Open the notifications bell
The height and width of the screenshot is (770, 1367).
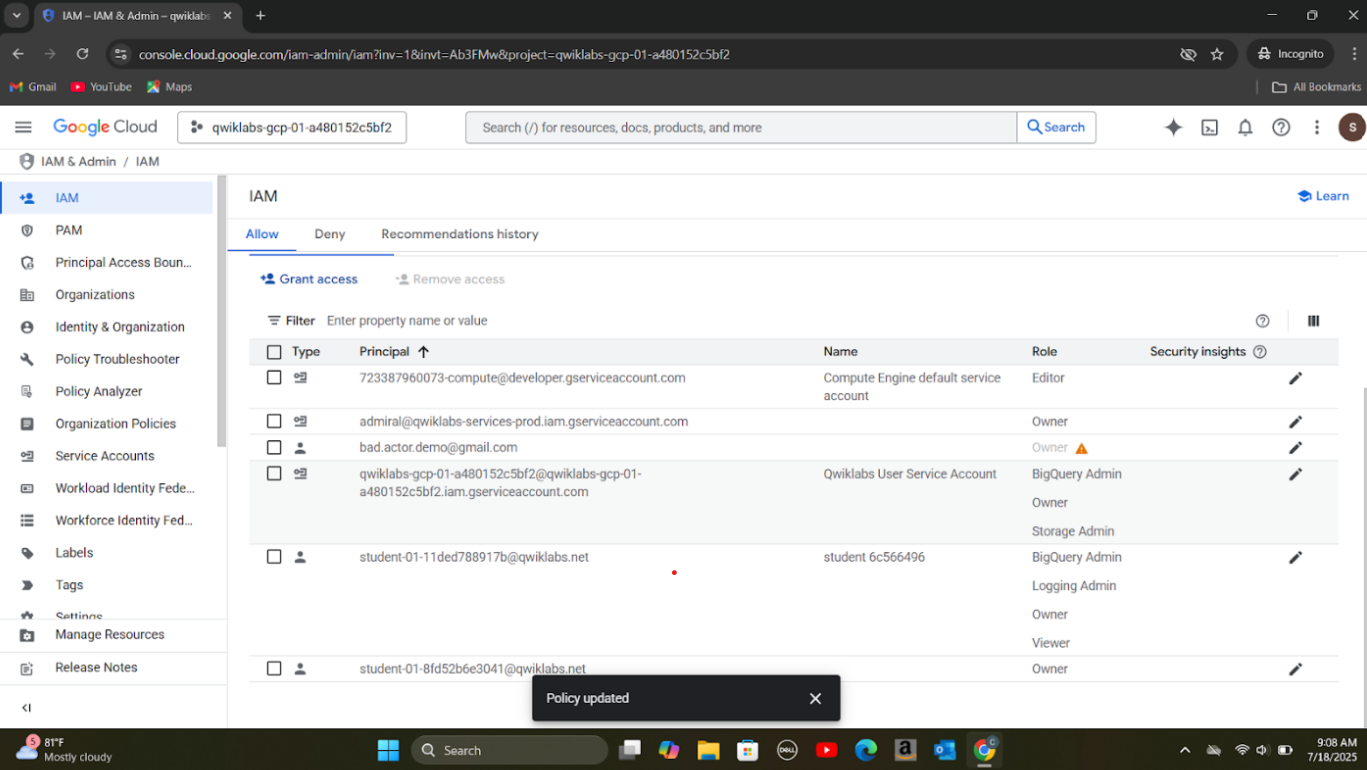(x=1245, y=127)
